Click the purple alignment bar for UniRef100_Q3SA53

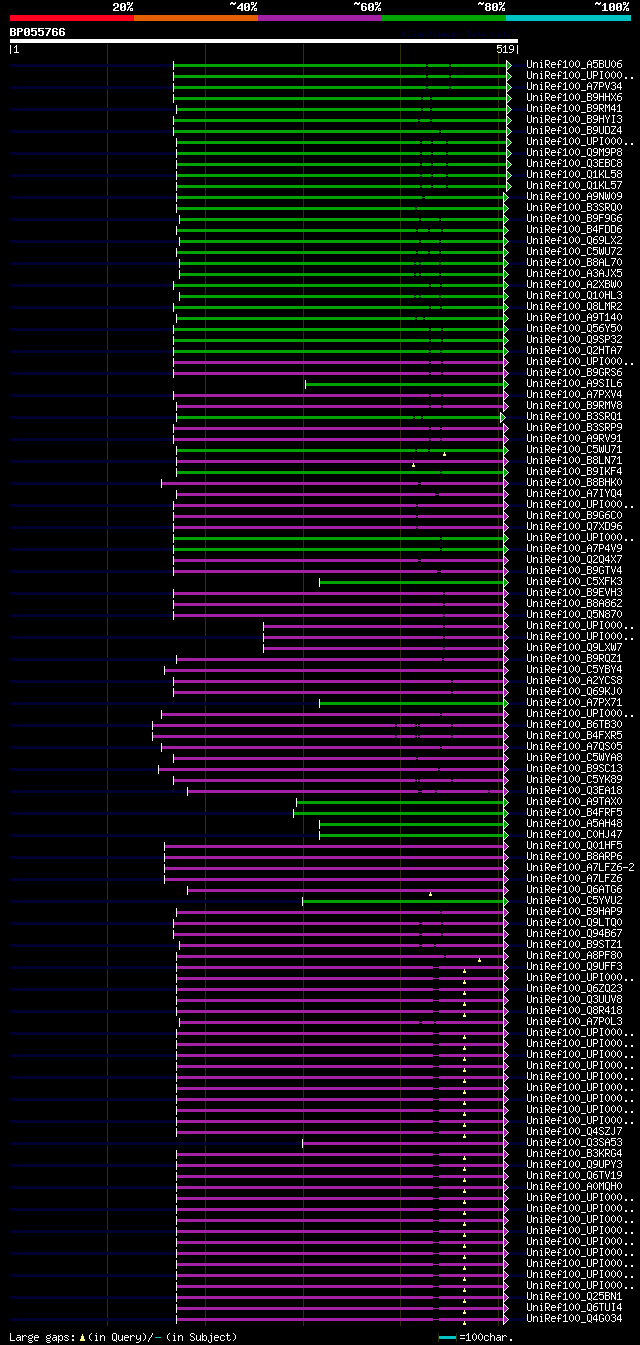point(404,1142)
